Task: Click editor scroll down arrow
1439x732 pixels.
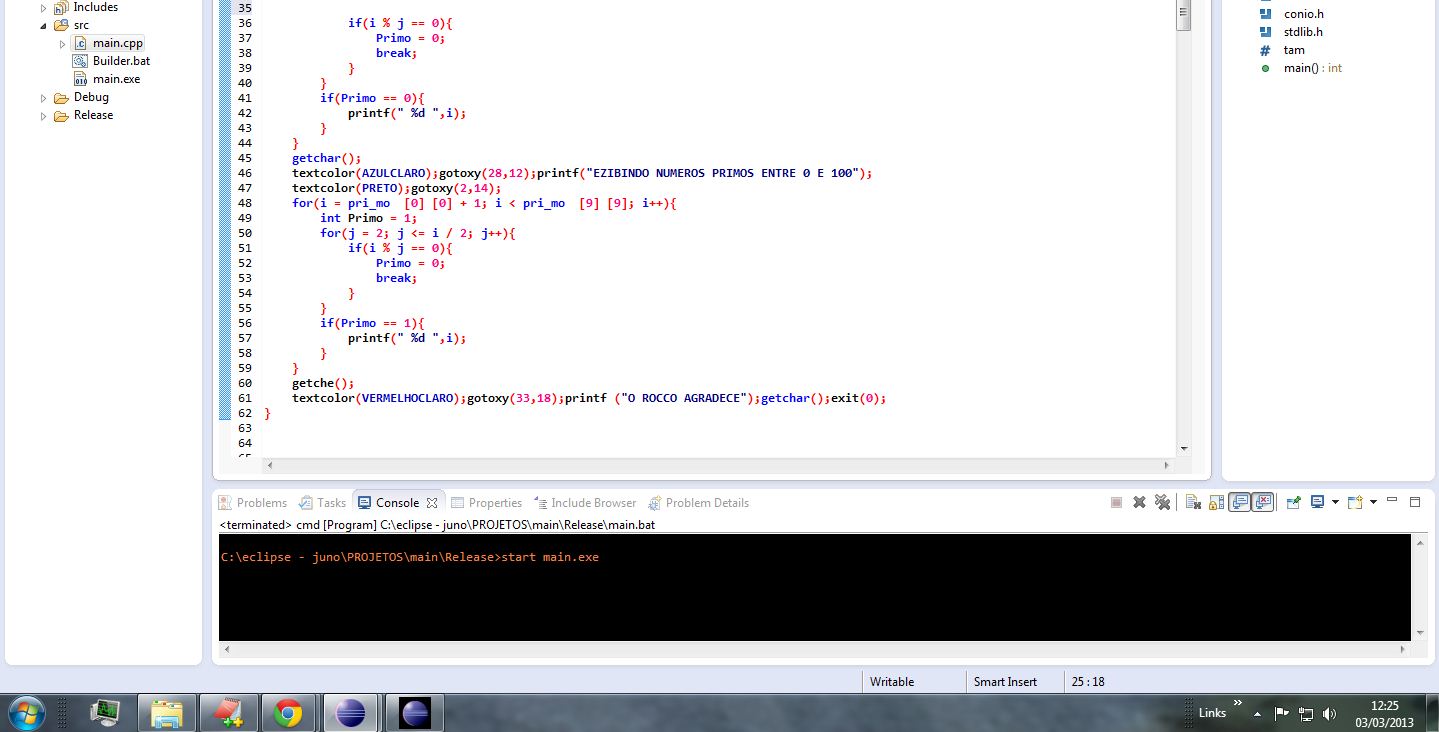Action: pyautogui.click(x=1184, y=449)
